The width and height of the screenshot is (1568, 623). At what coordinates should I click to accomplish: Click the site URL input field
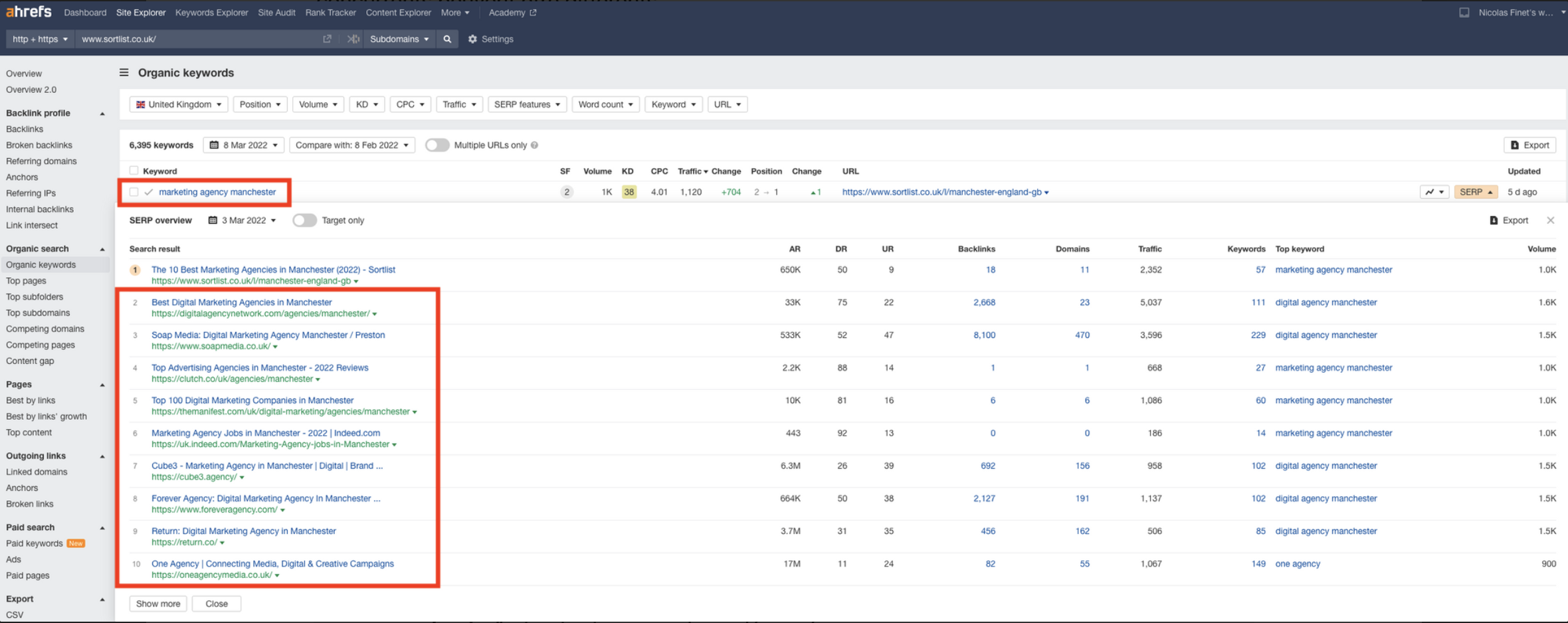199,39
